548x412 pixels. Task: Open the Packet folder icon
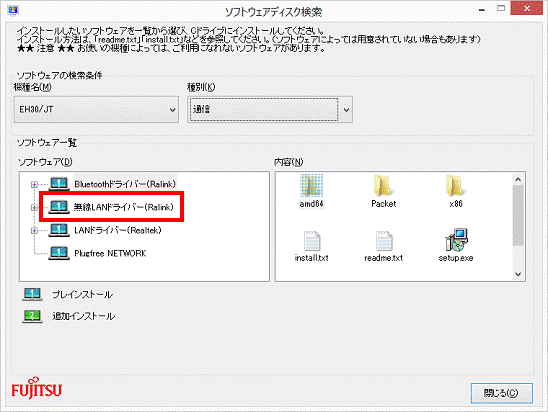click(383, 185)
